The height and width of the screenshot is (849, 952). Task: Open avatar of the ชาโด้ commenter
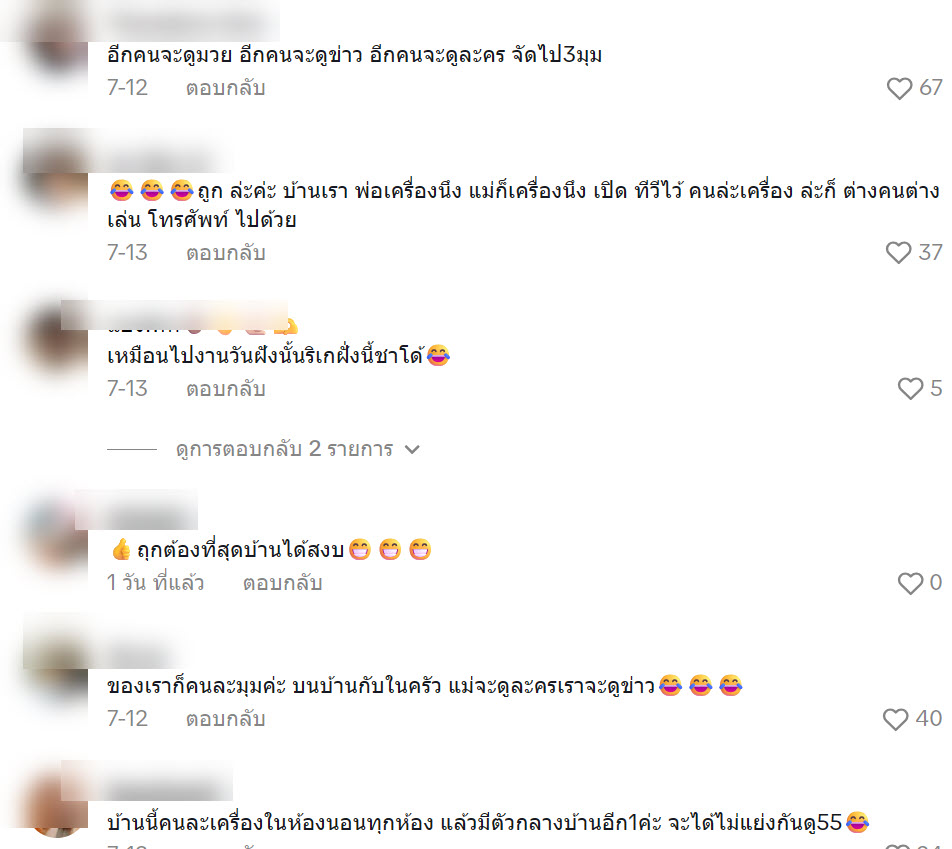58,340
